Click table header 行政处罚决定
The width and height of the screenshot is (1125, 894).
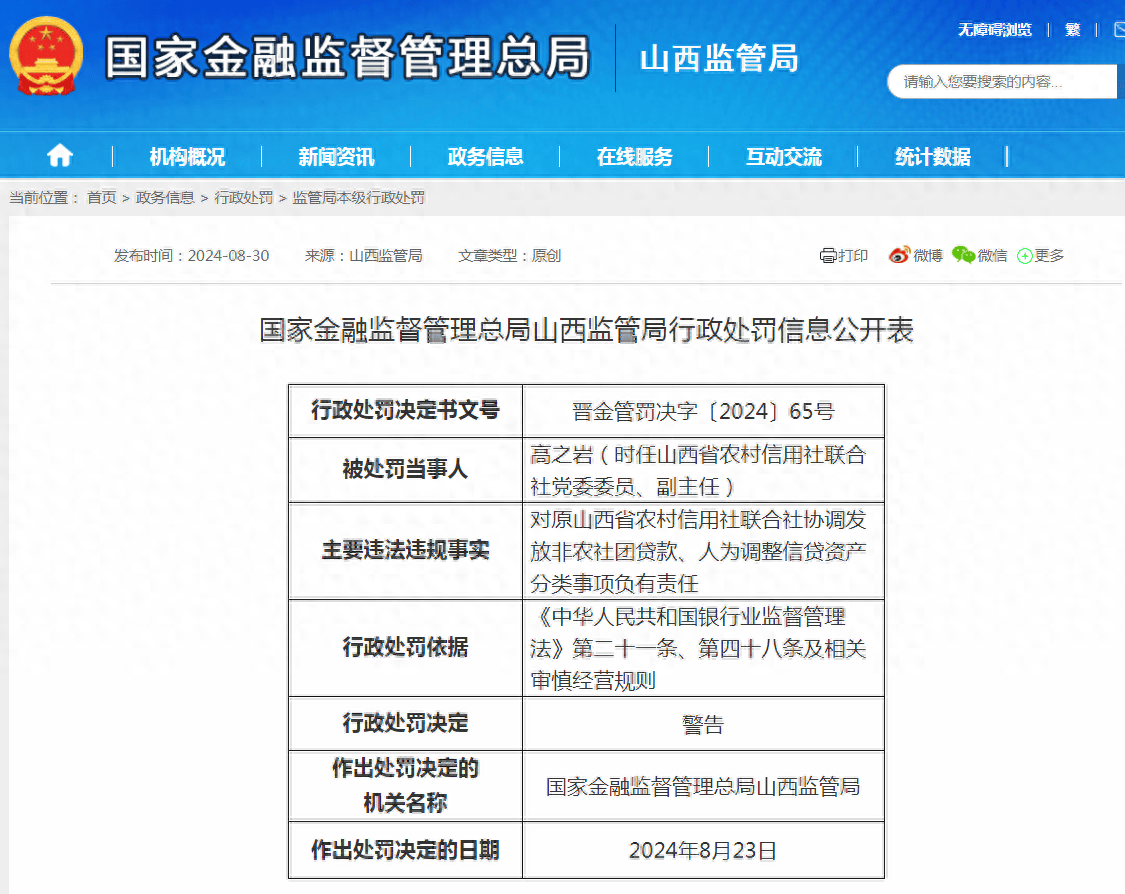405,723
